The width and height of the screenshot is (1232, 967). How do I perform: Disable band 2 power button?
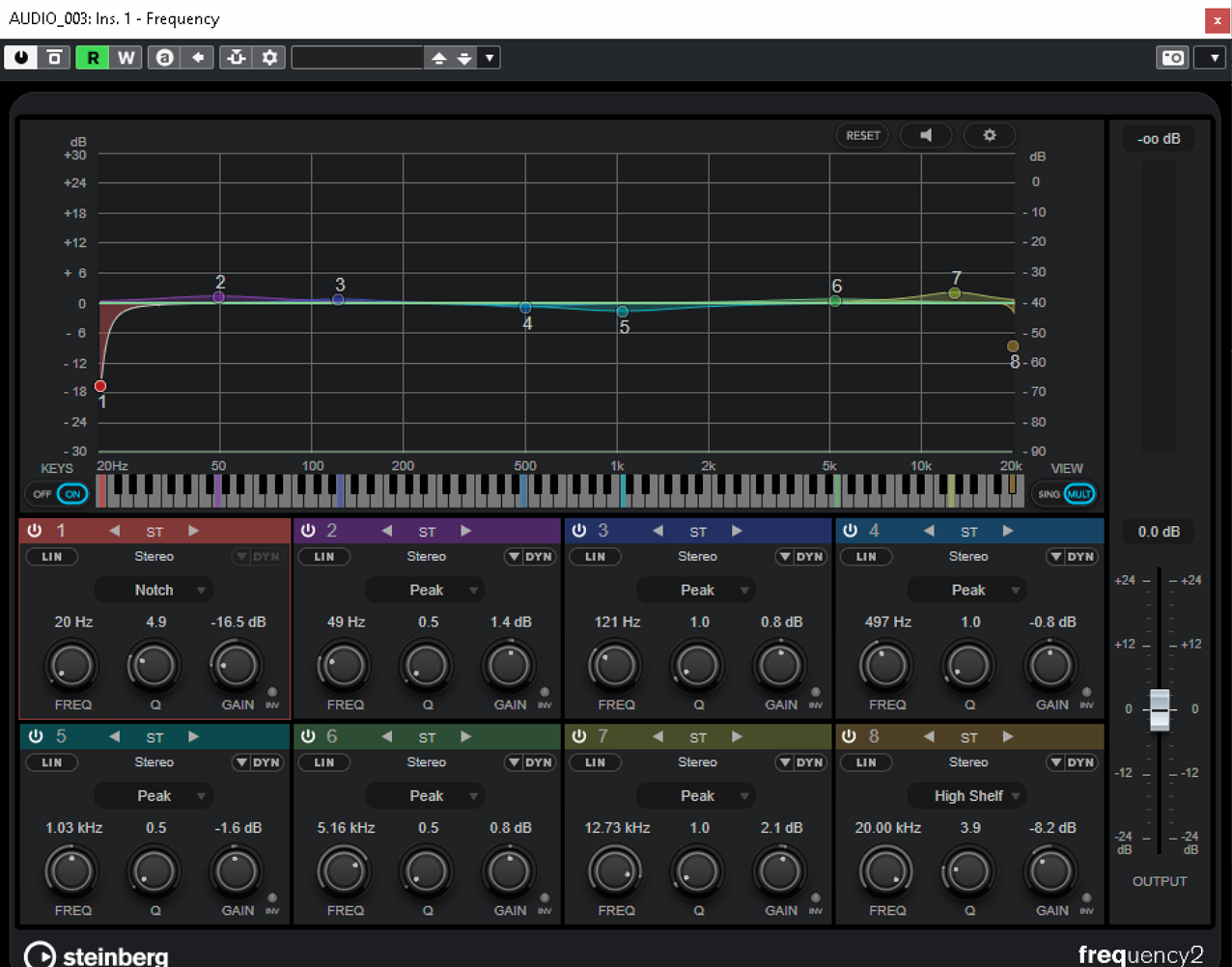point(308,531)
